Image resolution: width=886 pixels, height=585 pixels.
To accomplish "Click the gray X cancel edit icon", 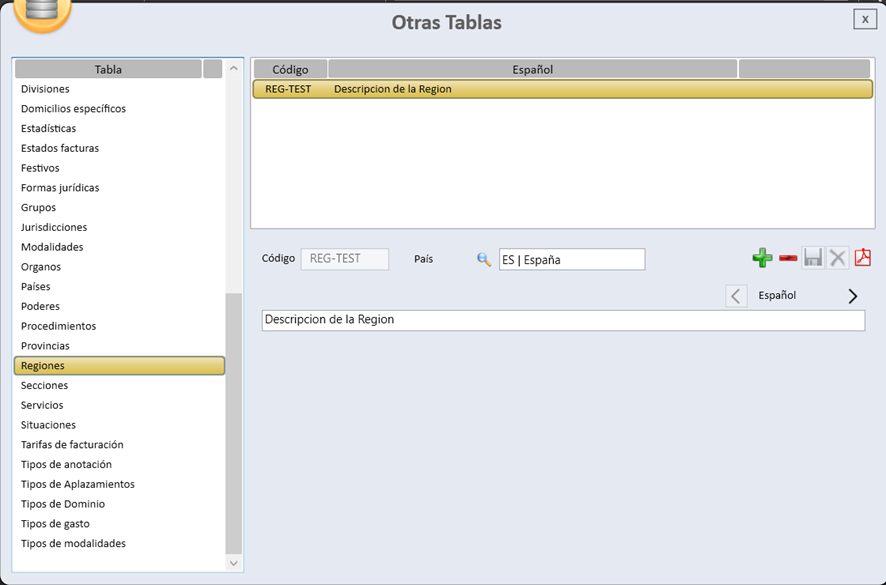I will click(x=838, y=259).
